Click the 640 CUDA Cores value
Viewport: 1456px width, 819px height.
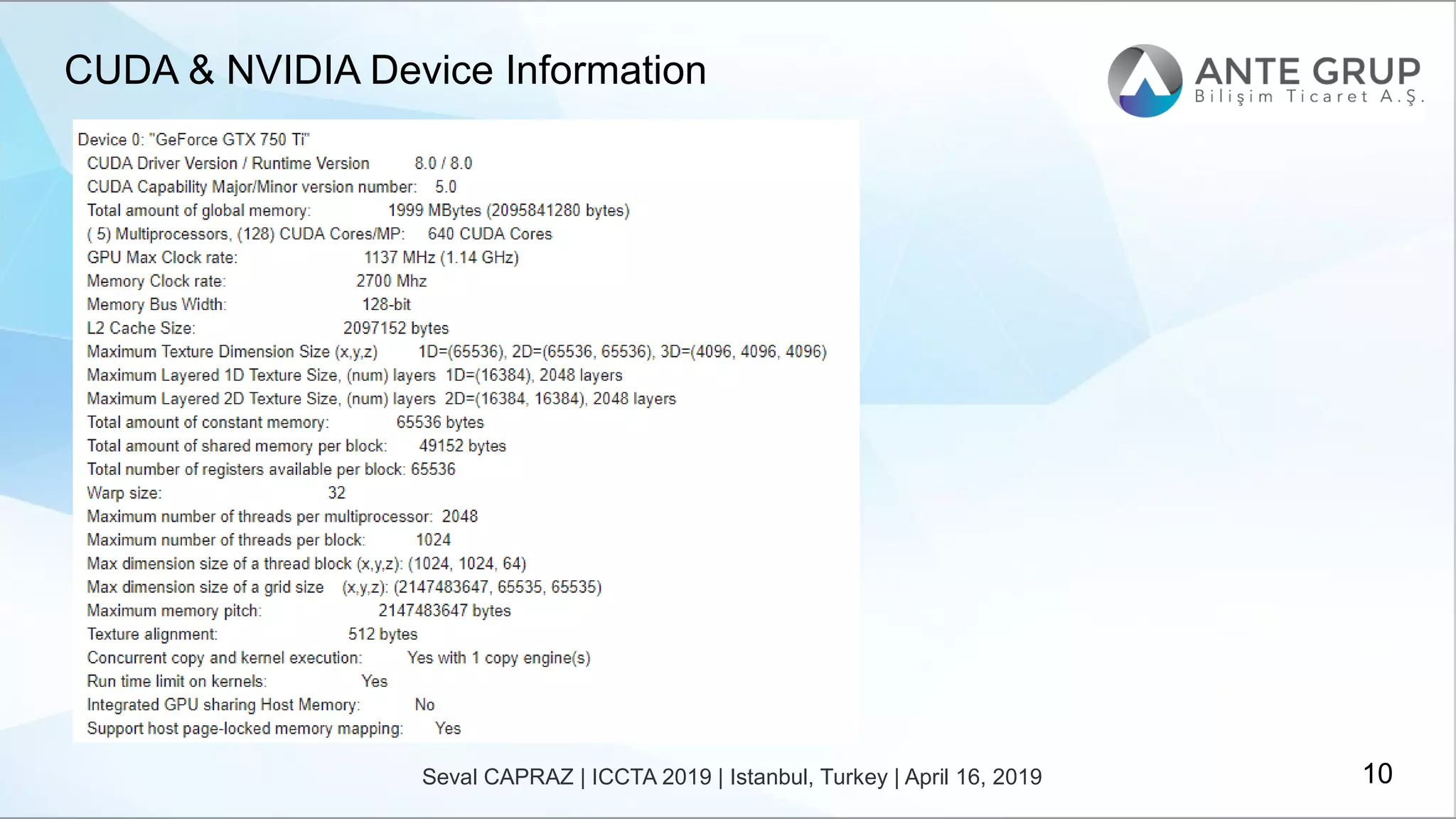tap(489, 234)
